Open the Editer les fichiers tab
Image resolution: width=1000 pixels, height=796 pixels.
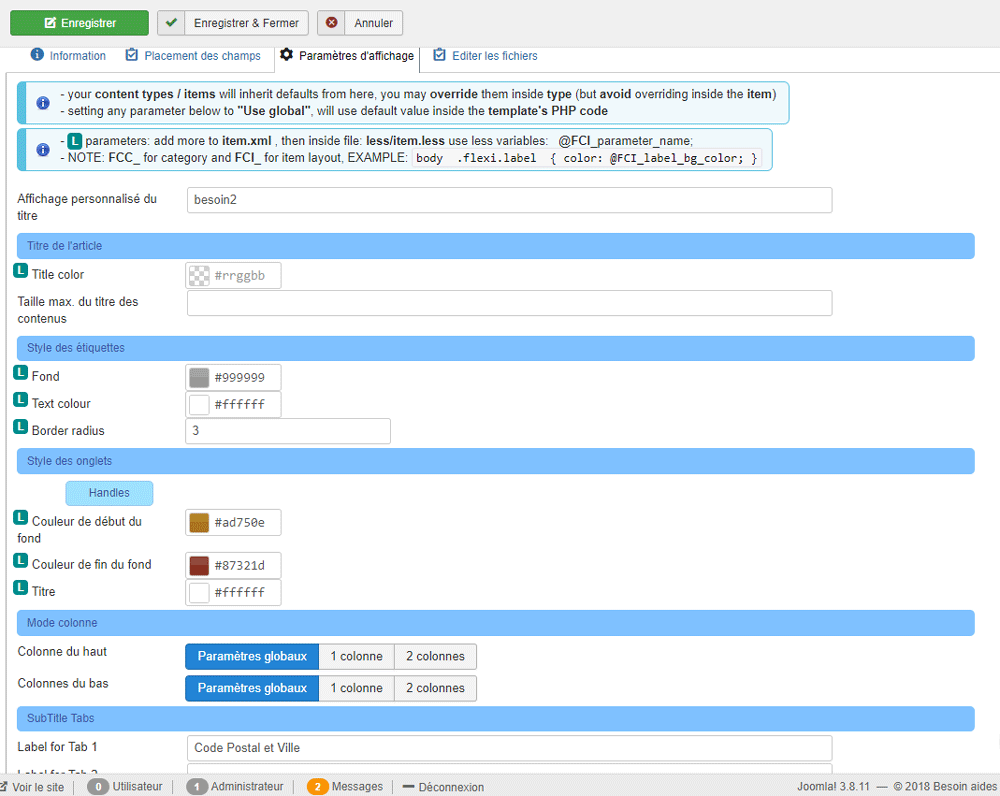coord(485,55)
